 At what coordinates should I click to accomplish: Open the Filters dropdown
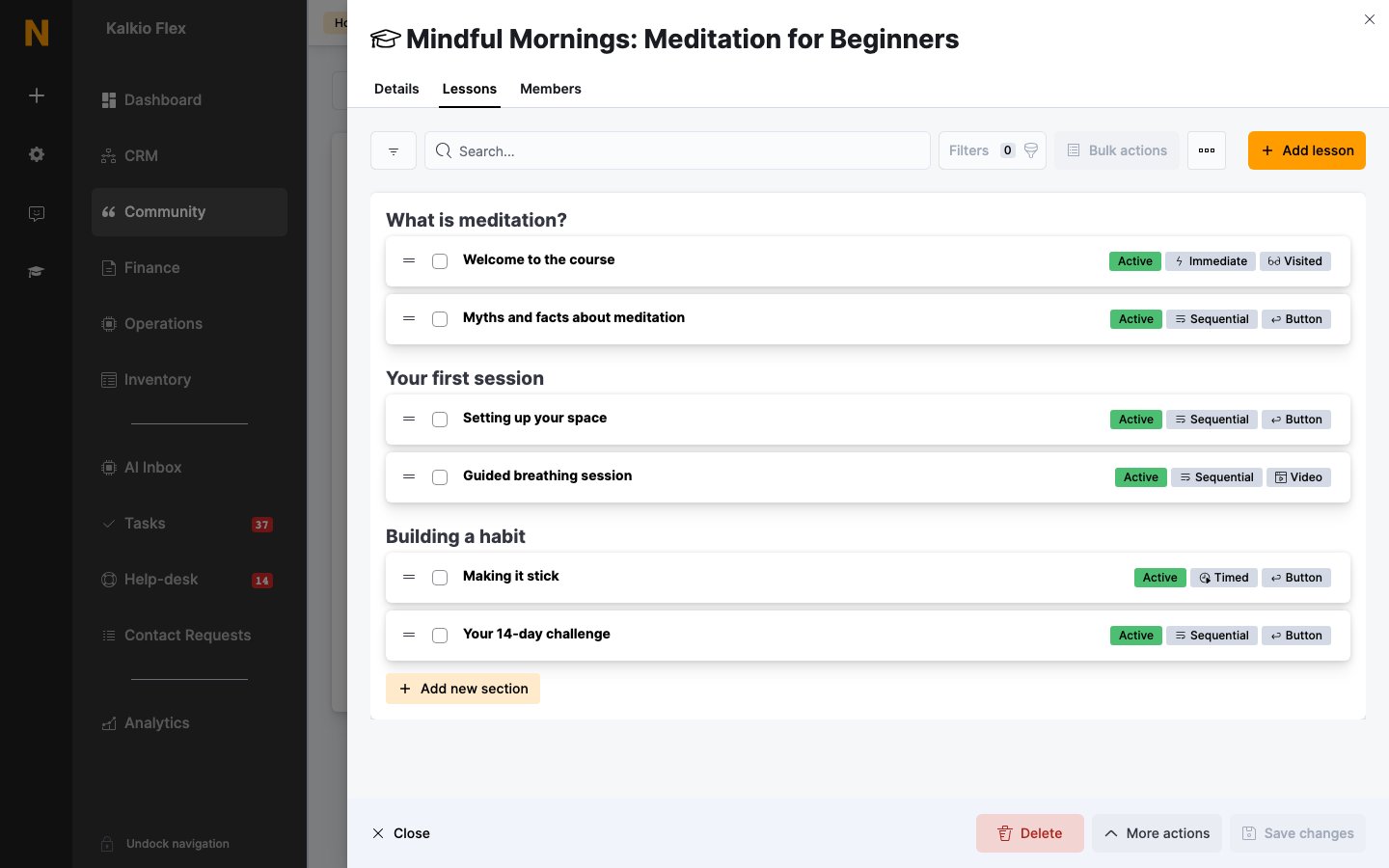pos(993,150)
